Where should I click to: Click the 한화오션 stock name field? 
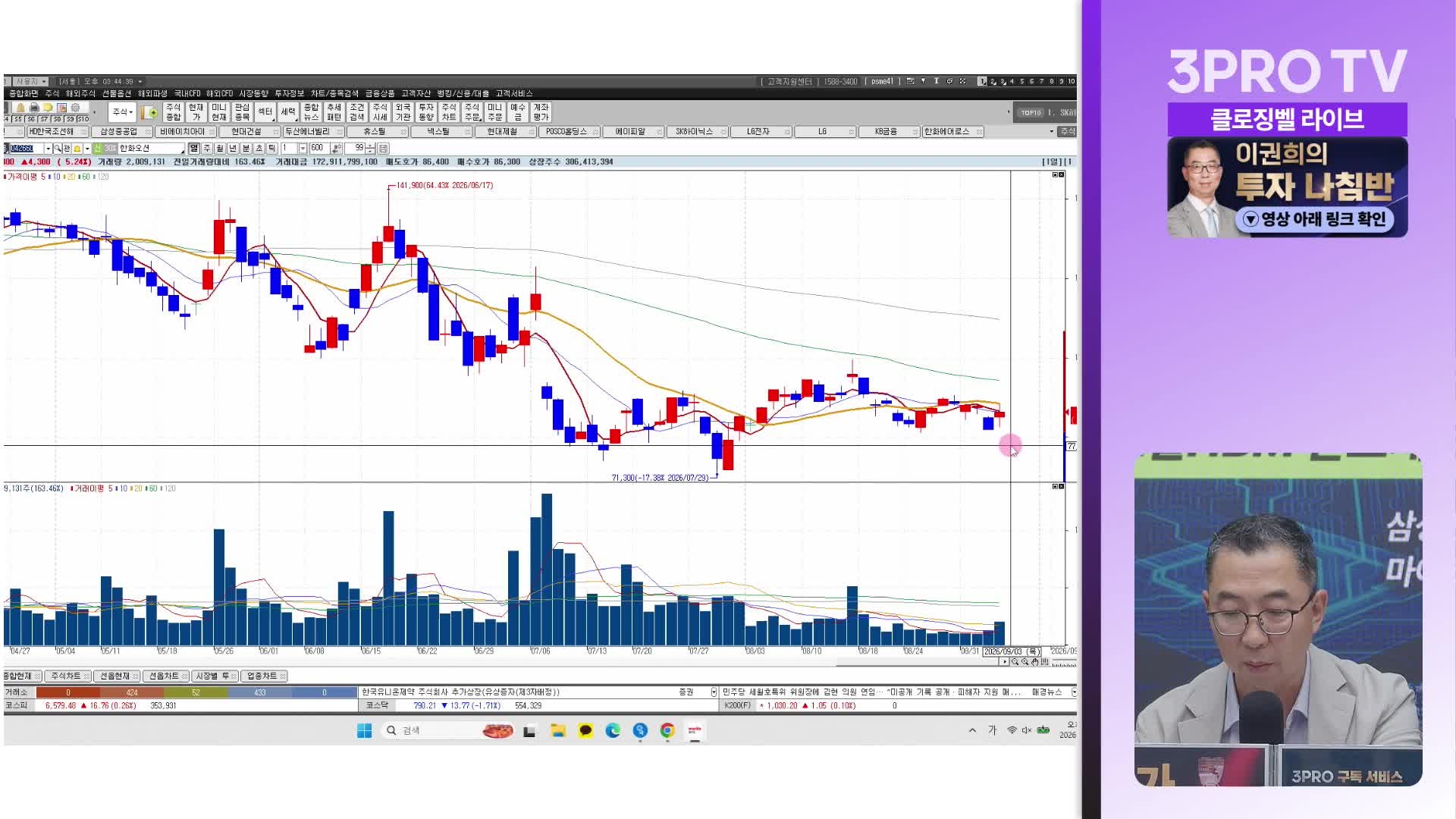[x=150, y=149]
